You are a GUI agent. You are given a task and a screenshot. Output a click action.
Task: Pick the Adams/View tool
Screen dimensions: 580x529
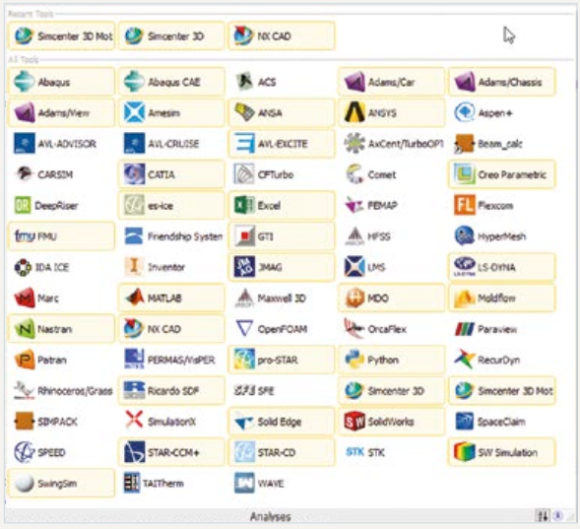(x=61, y=113)
